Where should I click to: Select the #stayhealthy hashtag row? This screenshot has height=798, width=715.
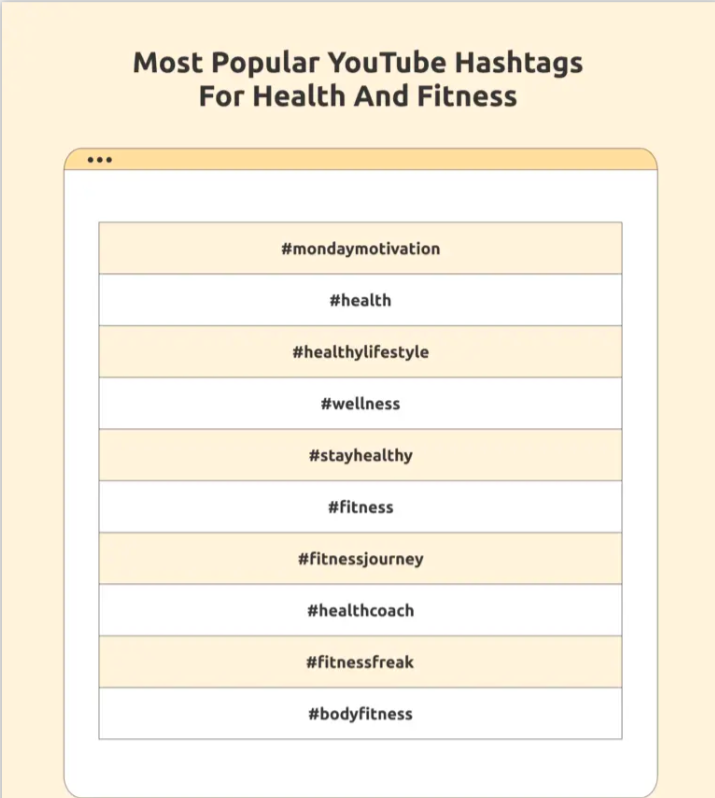click(360, 455)
